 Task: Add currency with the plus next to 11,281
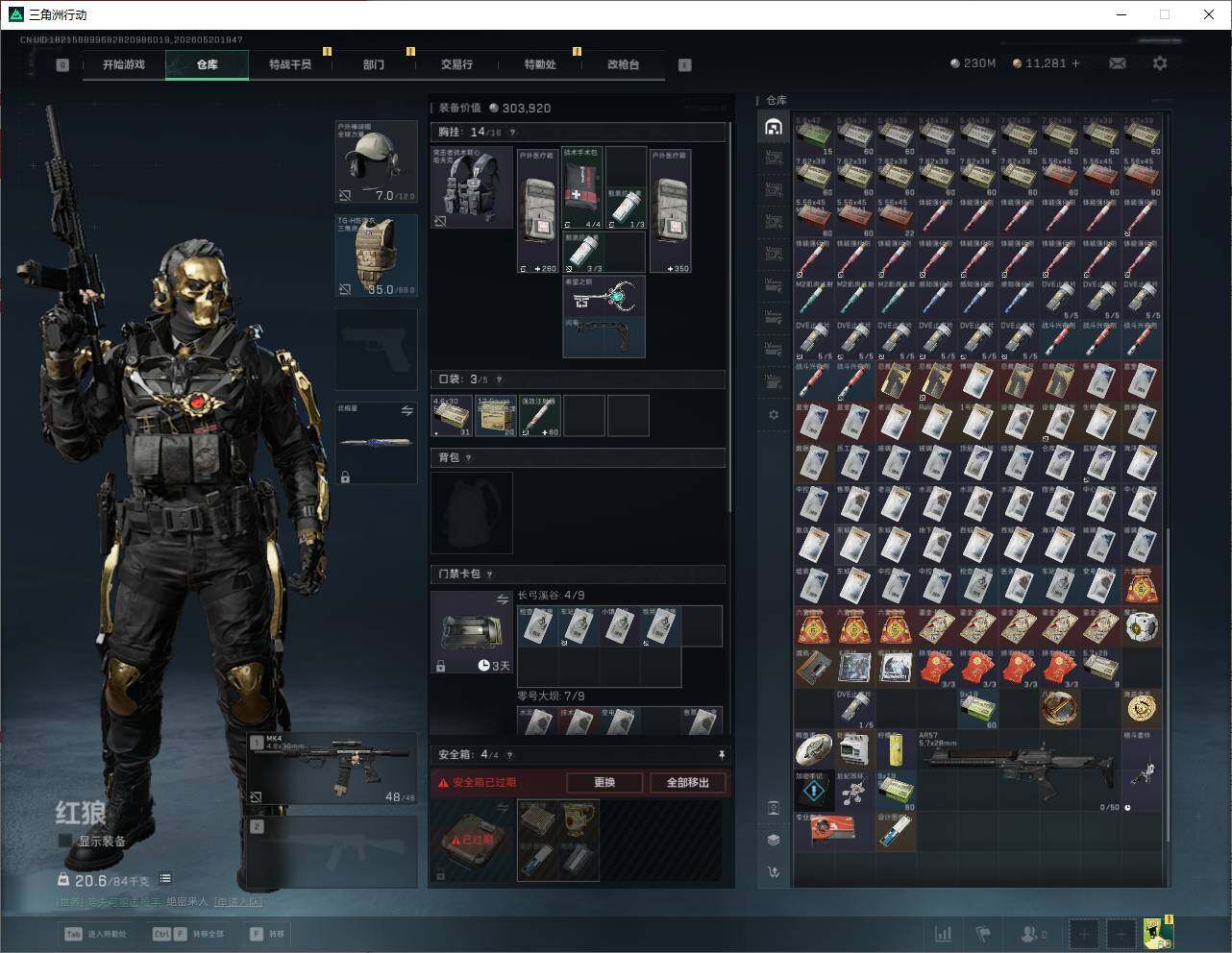[1075, 63]
